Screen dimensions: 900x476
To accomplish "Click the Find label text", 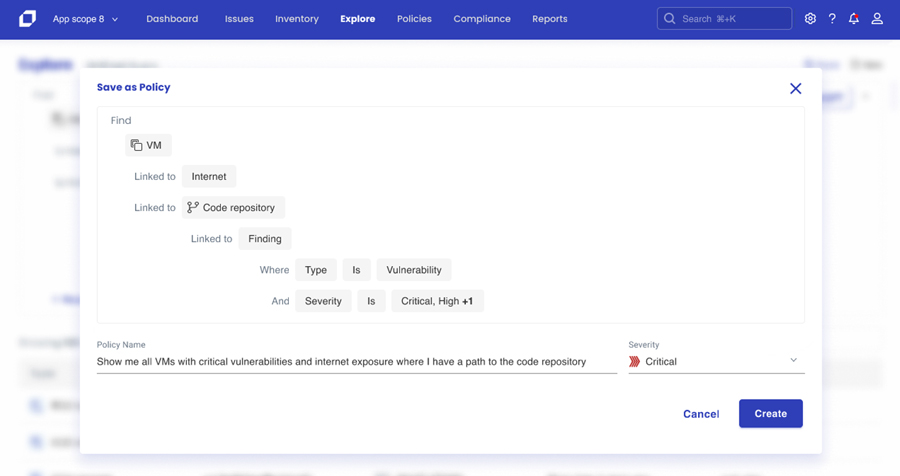I will (121, 121).
